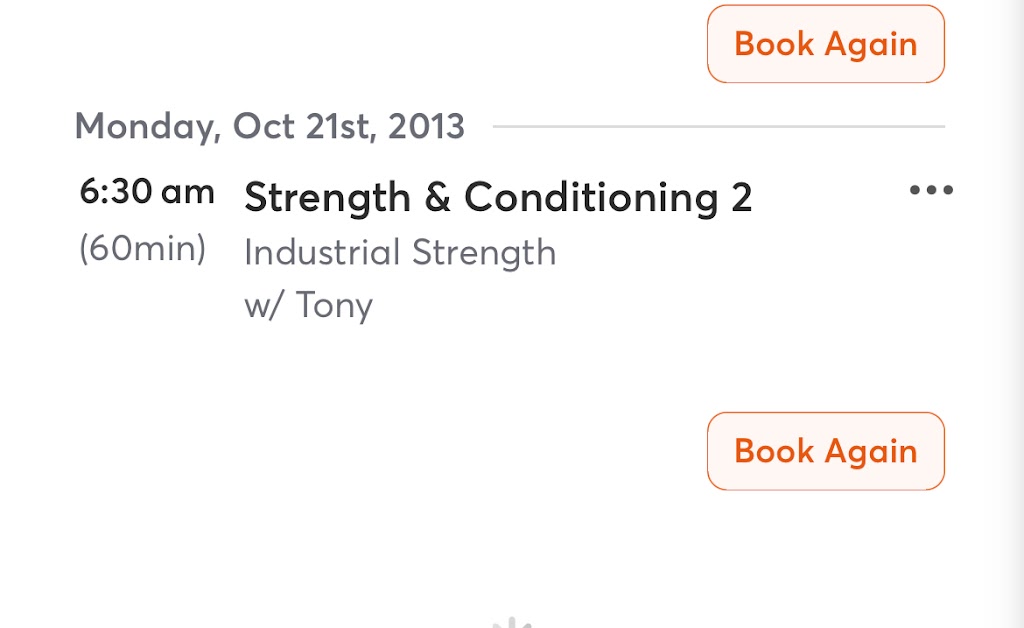Click the loading spinner at the bottom

[x=513, y=623]
